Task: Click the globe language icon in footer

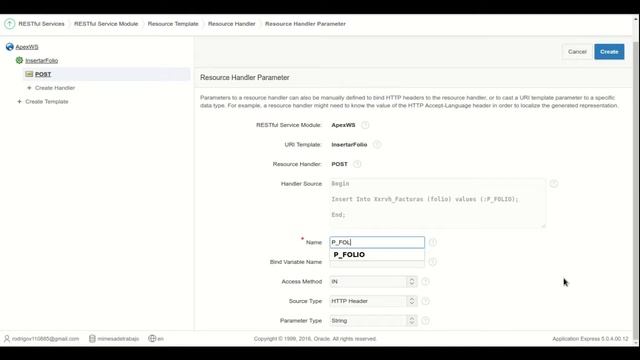Action: pos(152,338)
